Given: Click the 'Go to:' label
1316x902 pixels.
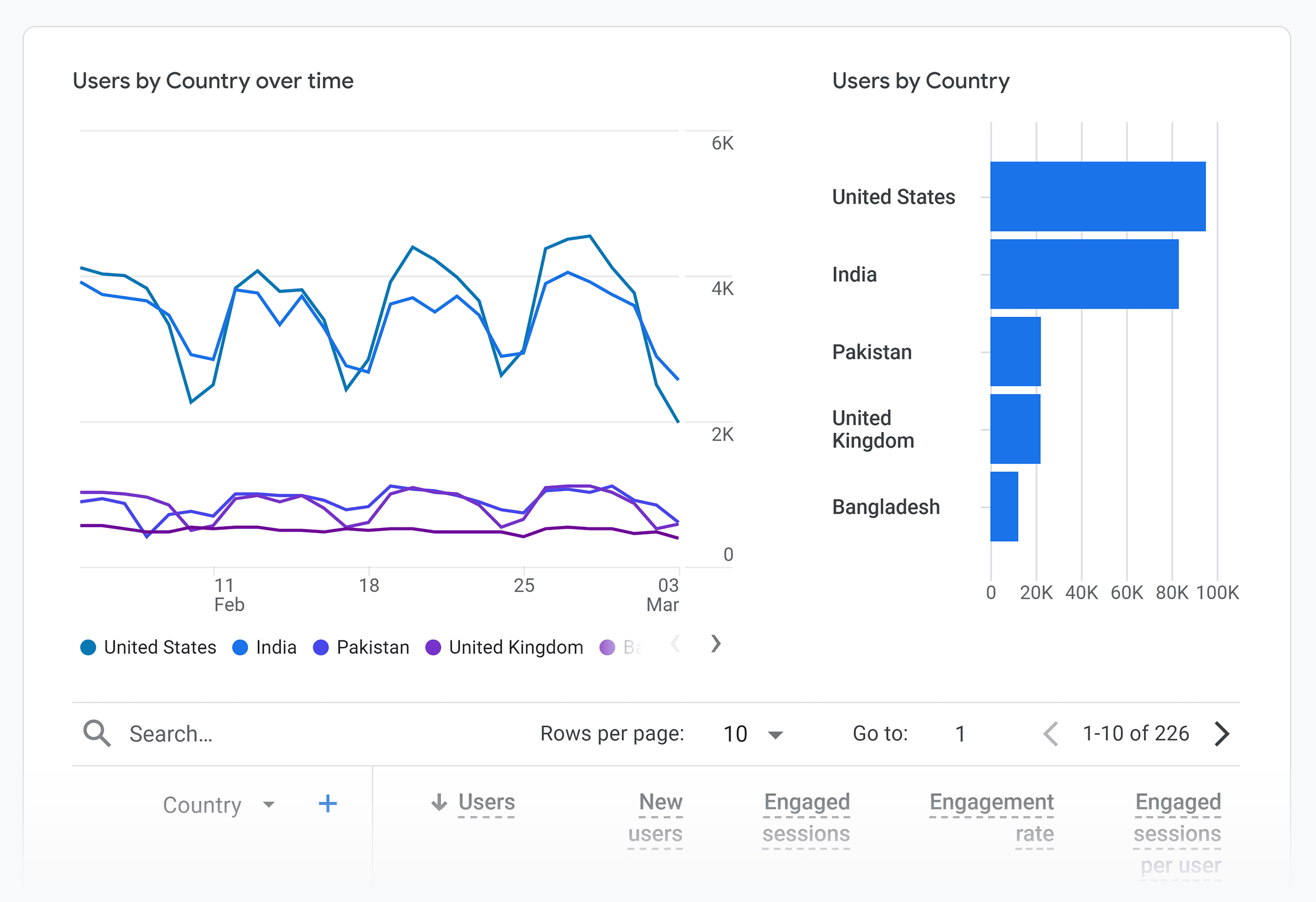Looking at the screenshot, I should 880,733.
